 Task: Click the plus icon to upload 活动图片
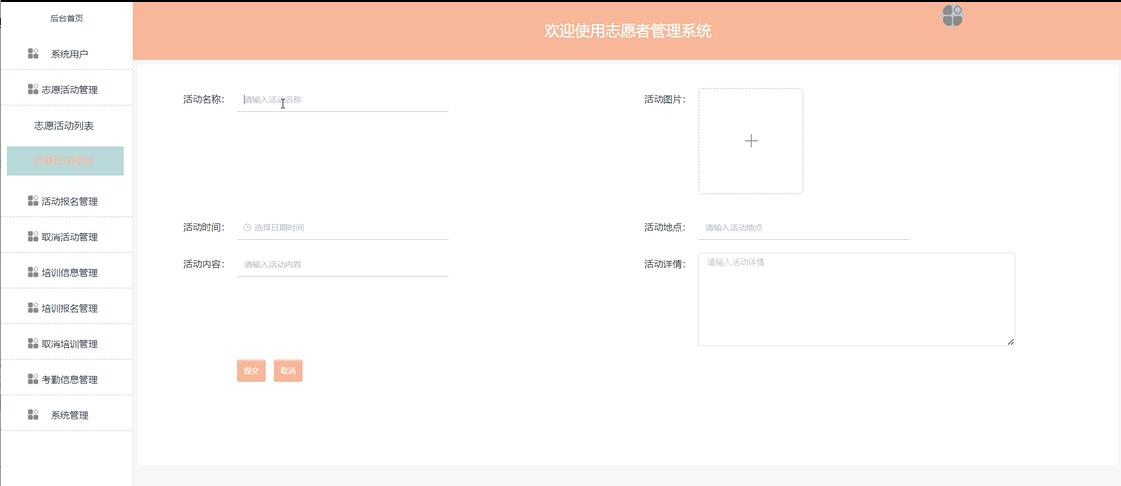(x=751, y=141)
